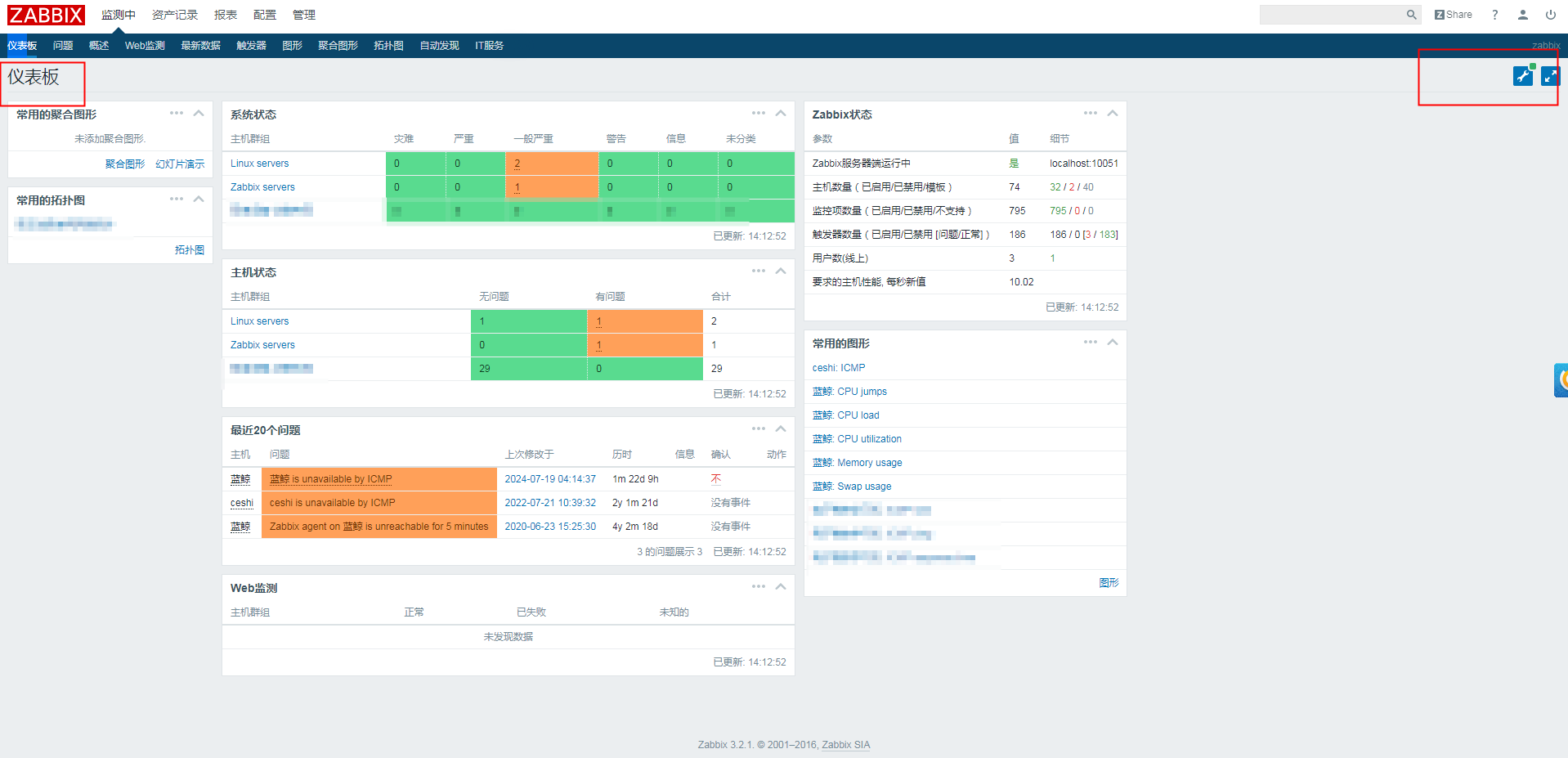The image size is (1568, 758).
Task: Switch to the IT服务 submenu tab
Action: coord(490,46)
